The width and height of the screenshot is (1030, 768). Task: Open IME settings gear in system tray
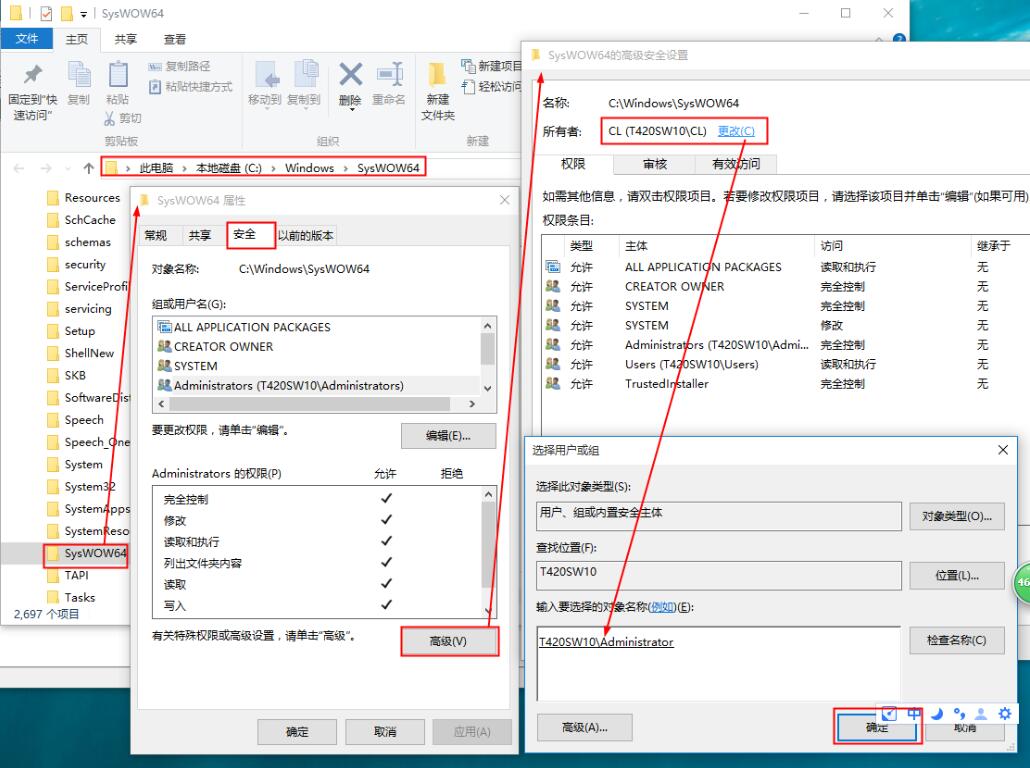(x=1006, y=713)
